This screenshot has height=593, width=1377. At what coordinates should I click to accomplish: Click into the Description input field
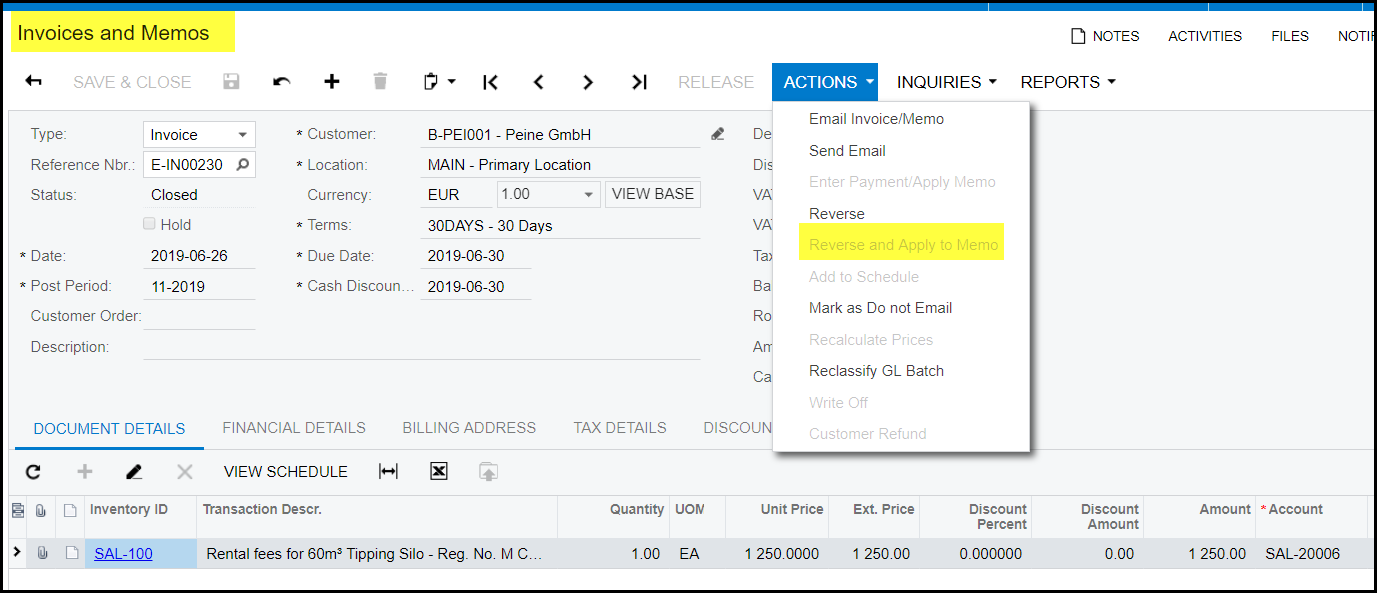[x=420, y=347]
